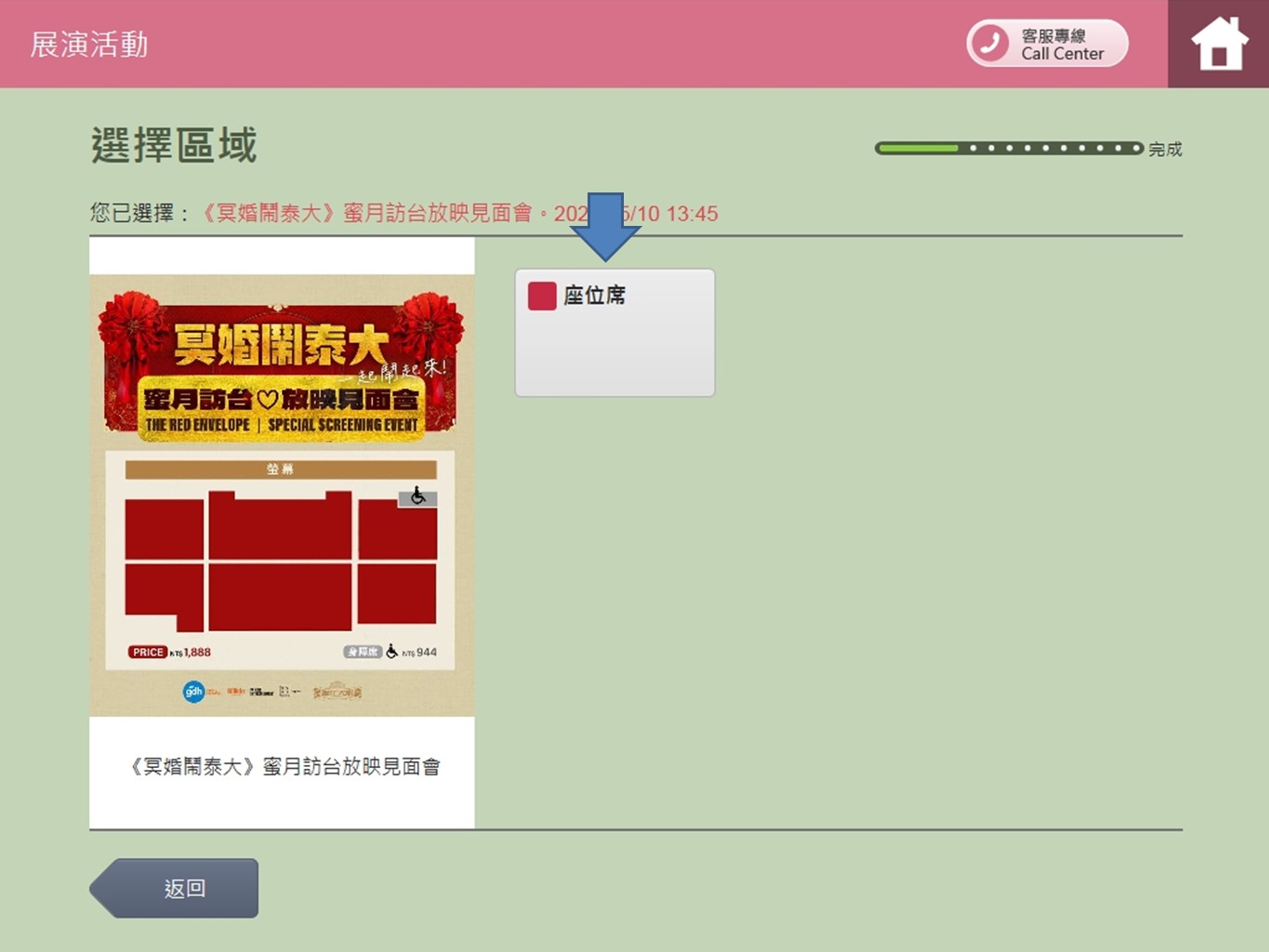Screen dimensions: 1269x952
Task: Click the event caption below the poster
Action: point(284,767)
